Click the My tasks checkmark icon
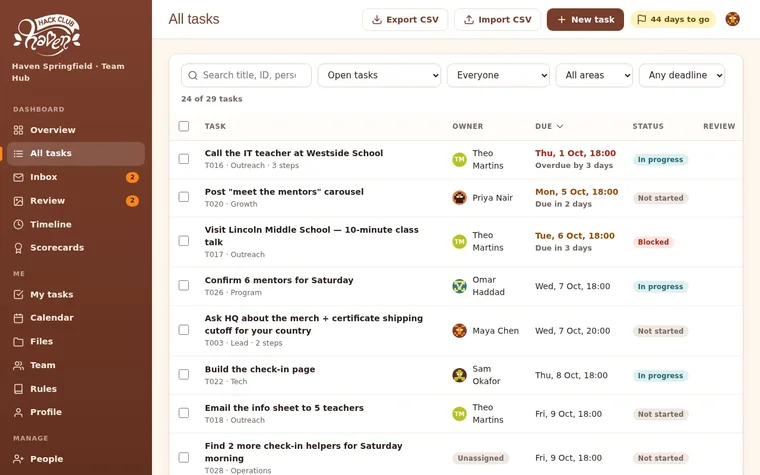This screenshot has height=475, width=760. 18,295
